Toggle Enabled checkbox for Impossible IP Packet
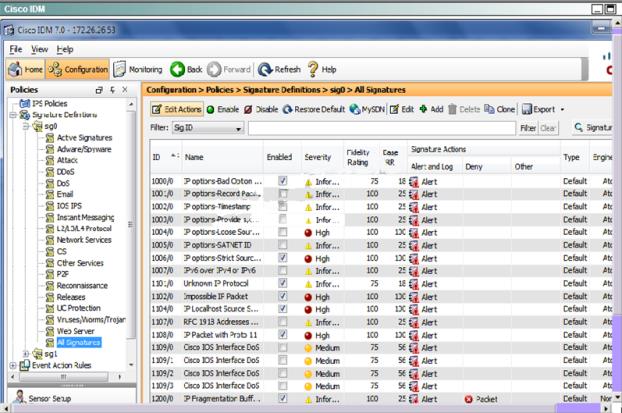The width and height of the screenshot is (622, 413). (282, 296)
